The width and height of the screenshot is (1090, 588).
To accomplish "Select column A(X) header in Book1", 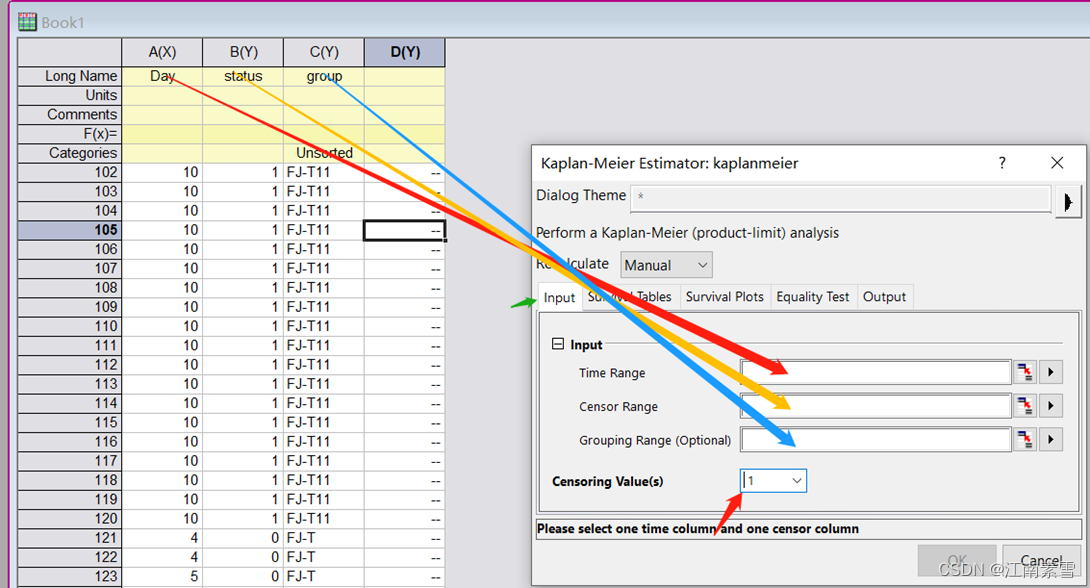I will pos(162,52).
